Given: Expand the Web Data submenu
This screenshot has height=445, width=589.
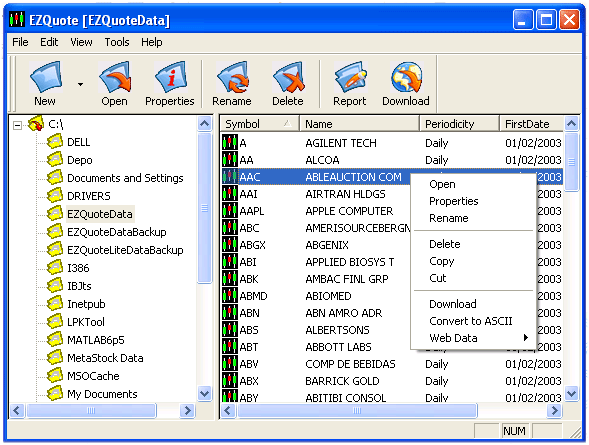Looking at the screenshot, I should click(x=473, y=338).
